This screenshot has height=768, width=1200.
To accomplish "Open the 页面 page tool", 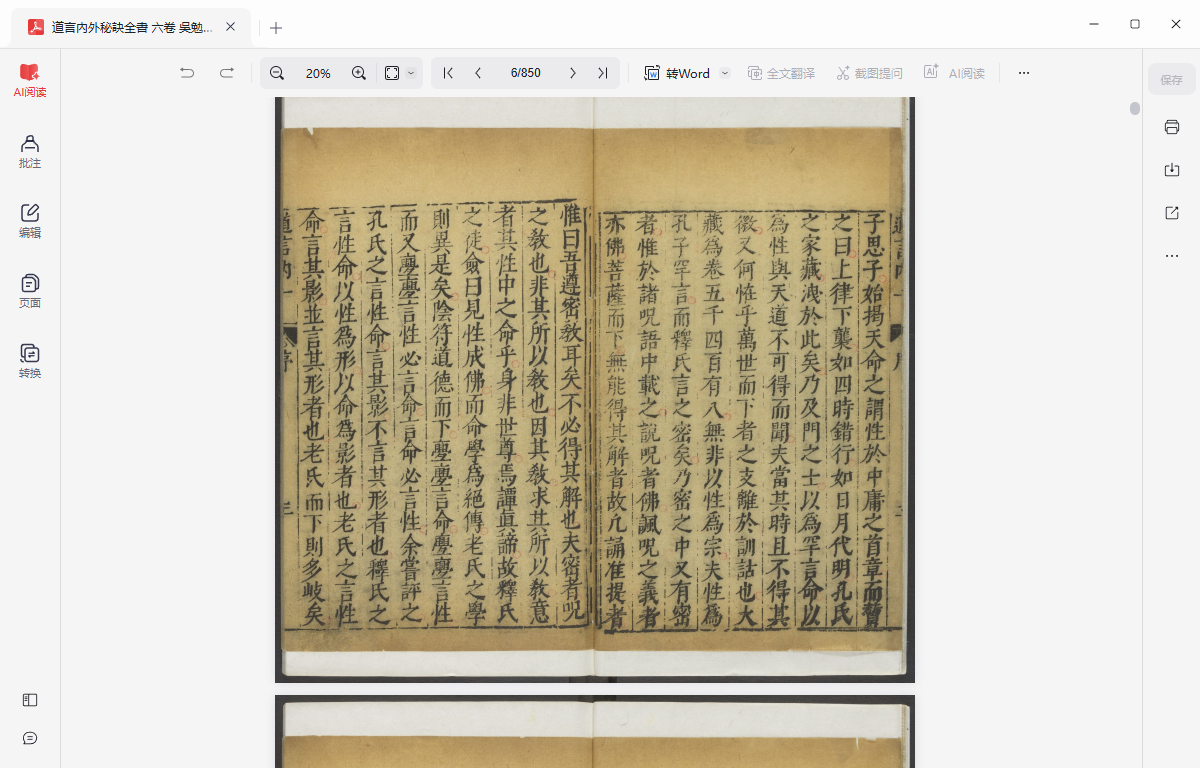I will pos(30,291).
